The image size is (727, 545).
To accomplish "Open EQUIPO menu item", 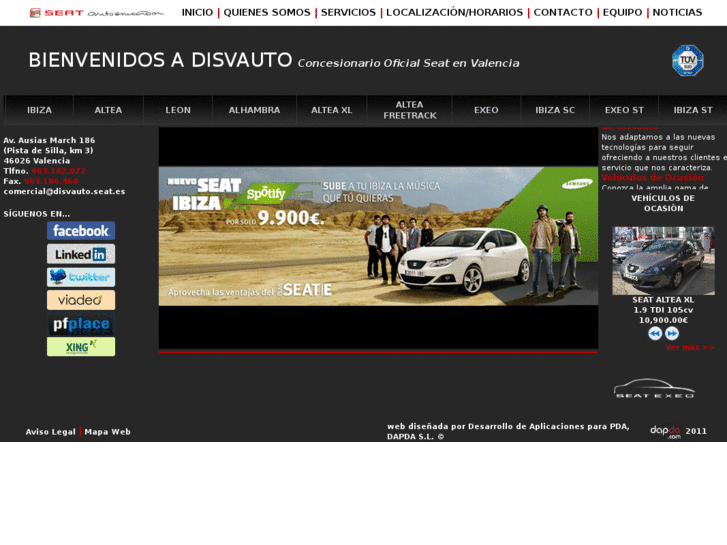I will click(622, 13).
